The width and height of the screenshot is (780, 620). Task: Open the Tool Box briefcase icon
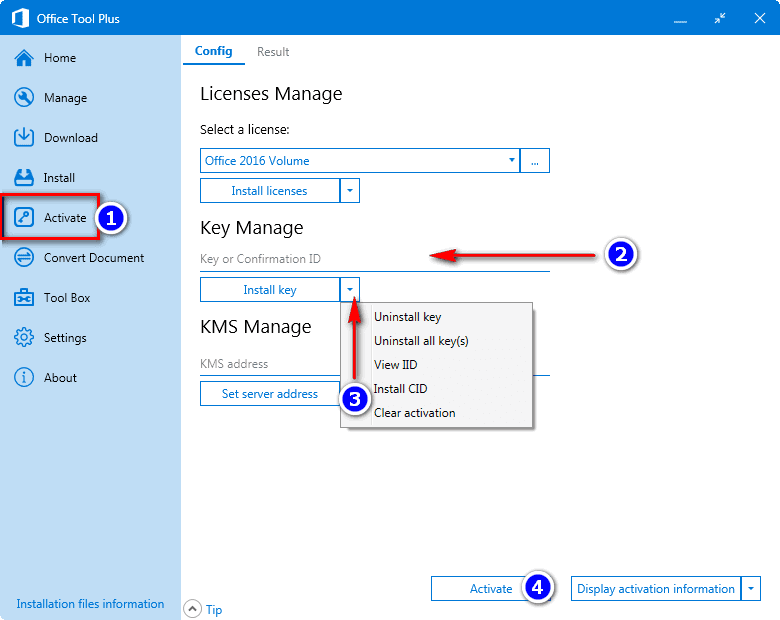24,298
